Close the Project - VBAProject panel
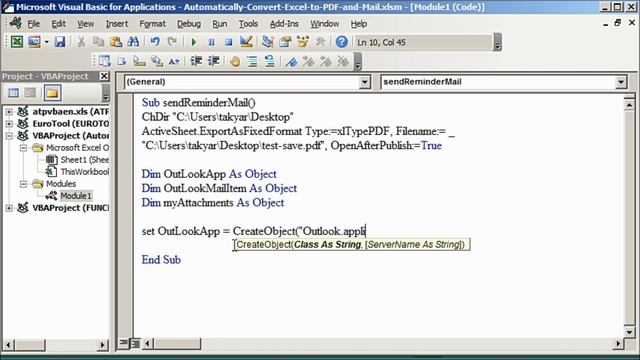Viewport: 640px width, 360px height. coord(104,76)
